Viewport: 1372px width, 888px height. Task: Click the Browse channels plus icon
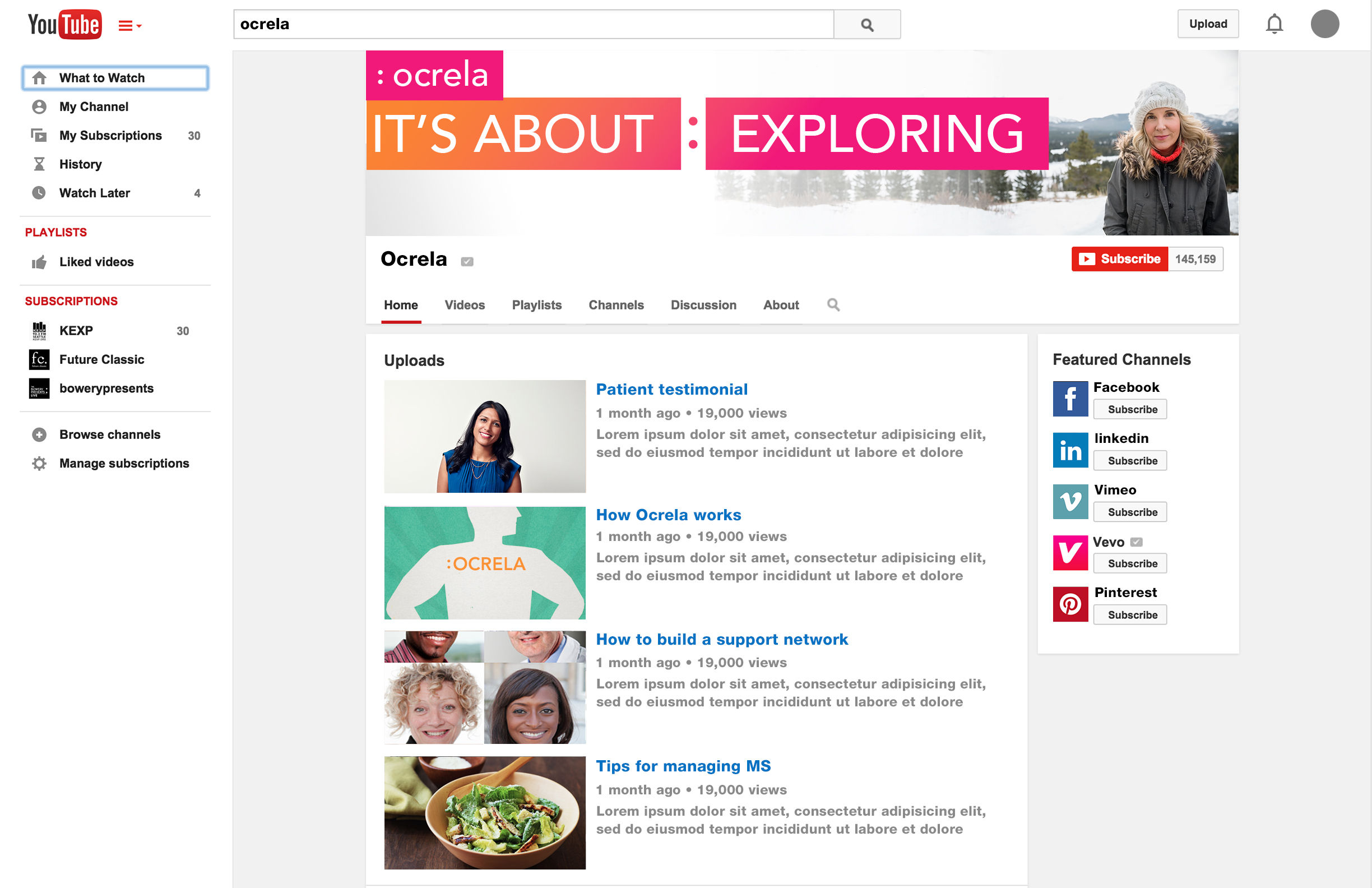click(x=39, y=435)
